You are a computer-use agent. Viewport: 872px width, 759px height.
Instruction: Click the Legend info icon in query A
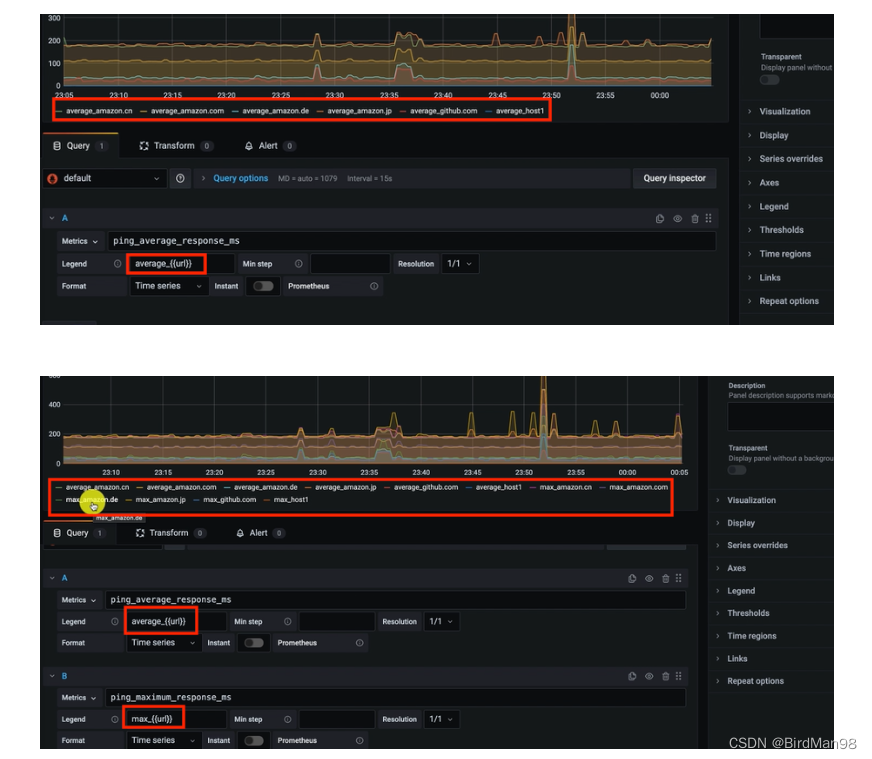pyautogui.click(x=116, y=264)
